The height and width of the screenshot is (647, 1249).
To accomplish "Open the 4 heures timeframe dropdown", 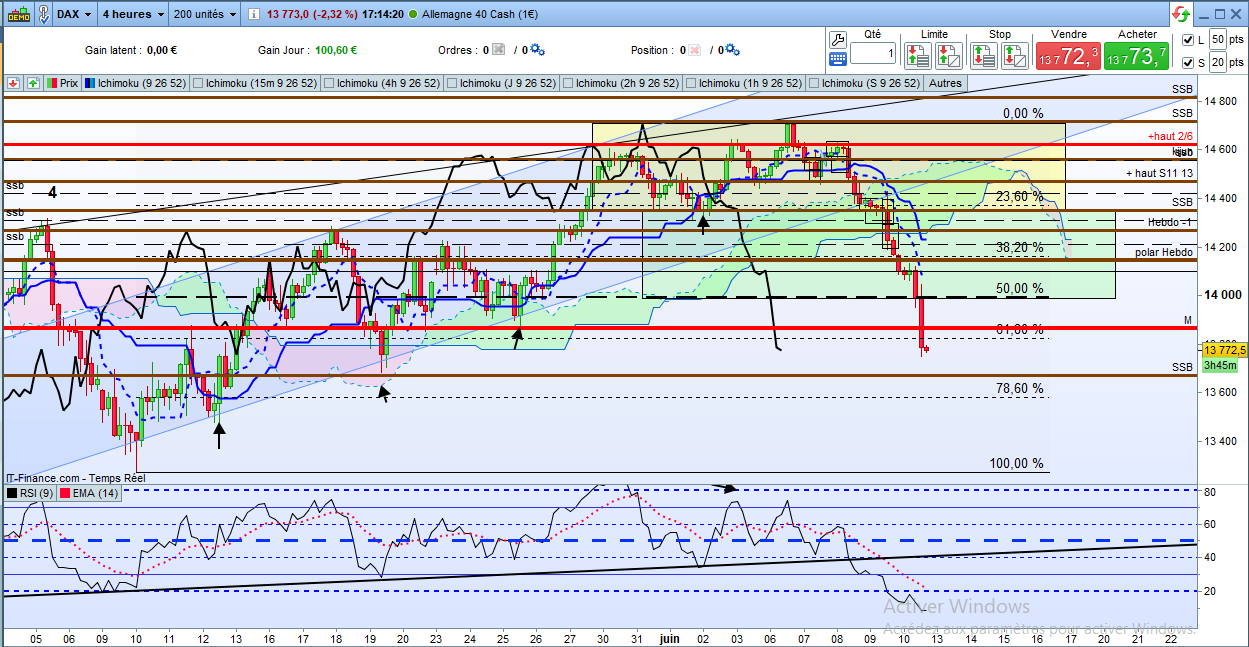I will coord(133,14).
